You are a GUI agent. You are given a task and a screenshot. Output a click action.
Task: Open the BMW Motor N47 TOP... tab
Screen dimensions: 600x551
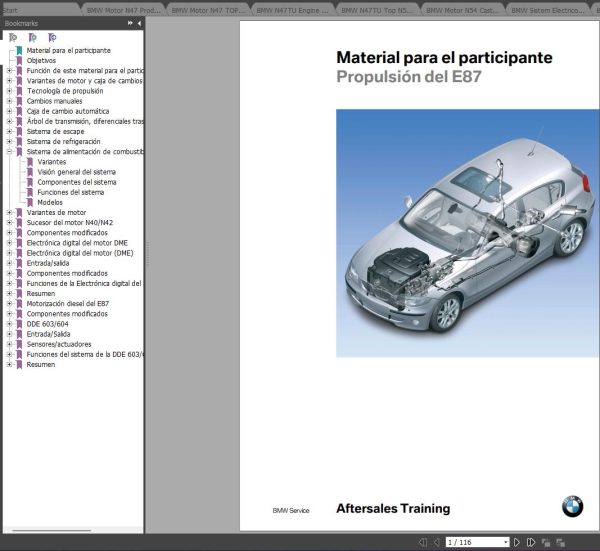(x=208, y=10)
